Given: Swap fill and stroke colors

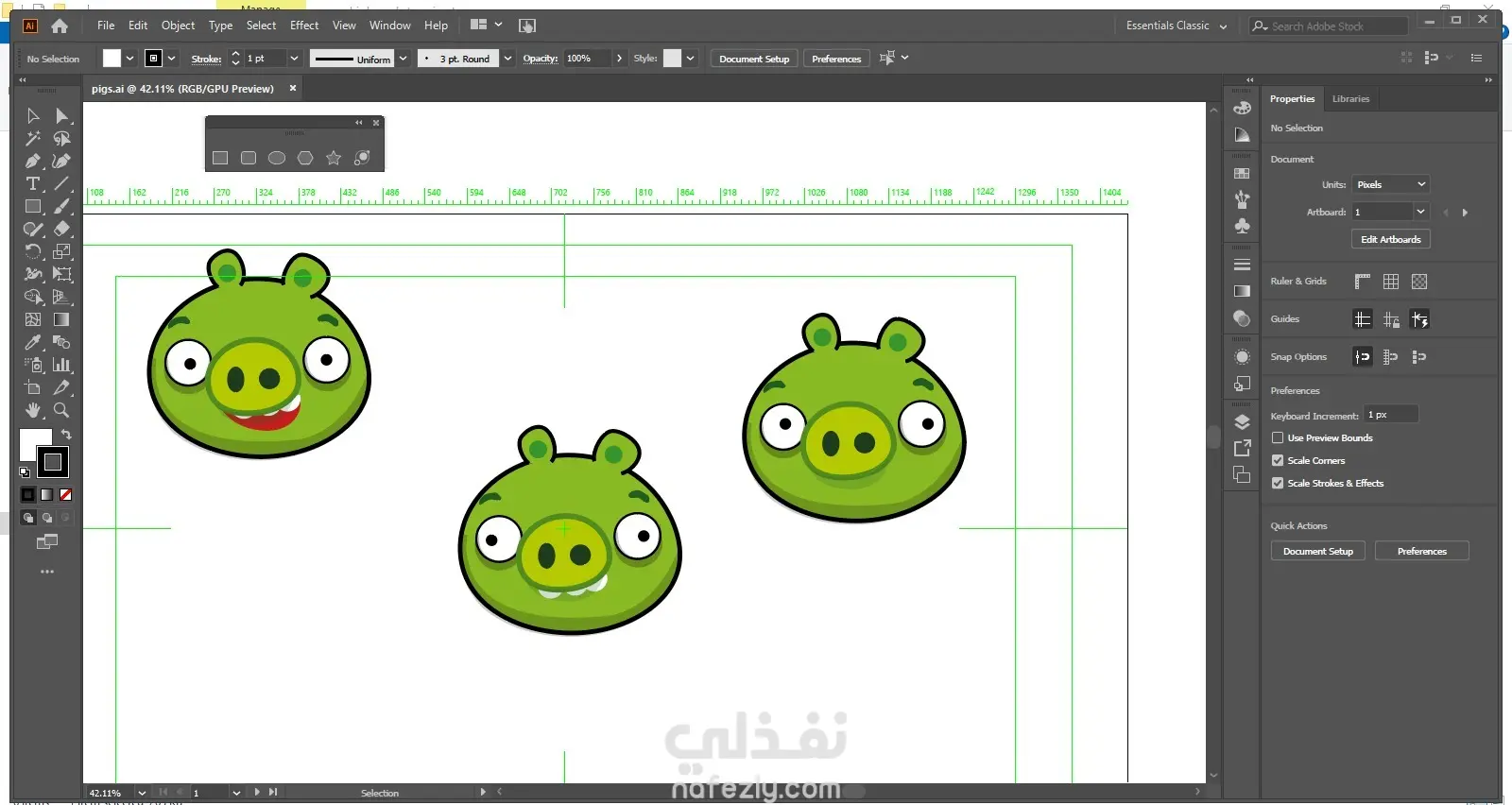Looking at the screenshot, I should tap(66, 435).
